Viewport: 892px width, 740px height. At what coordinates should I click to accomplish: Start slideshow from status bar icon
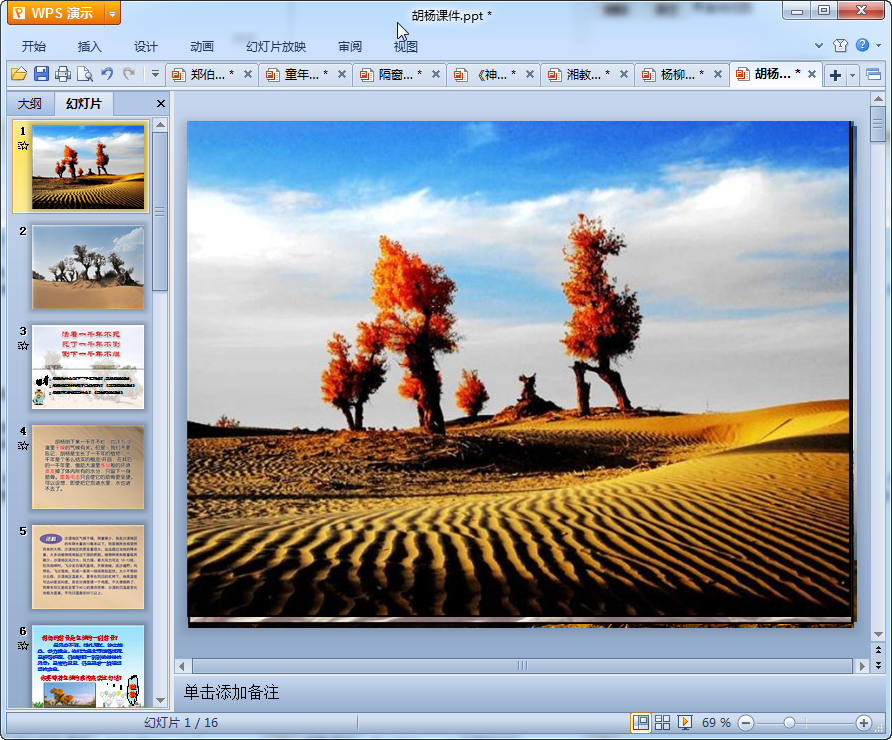[x=685, y=723]
